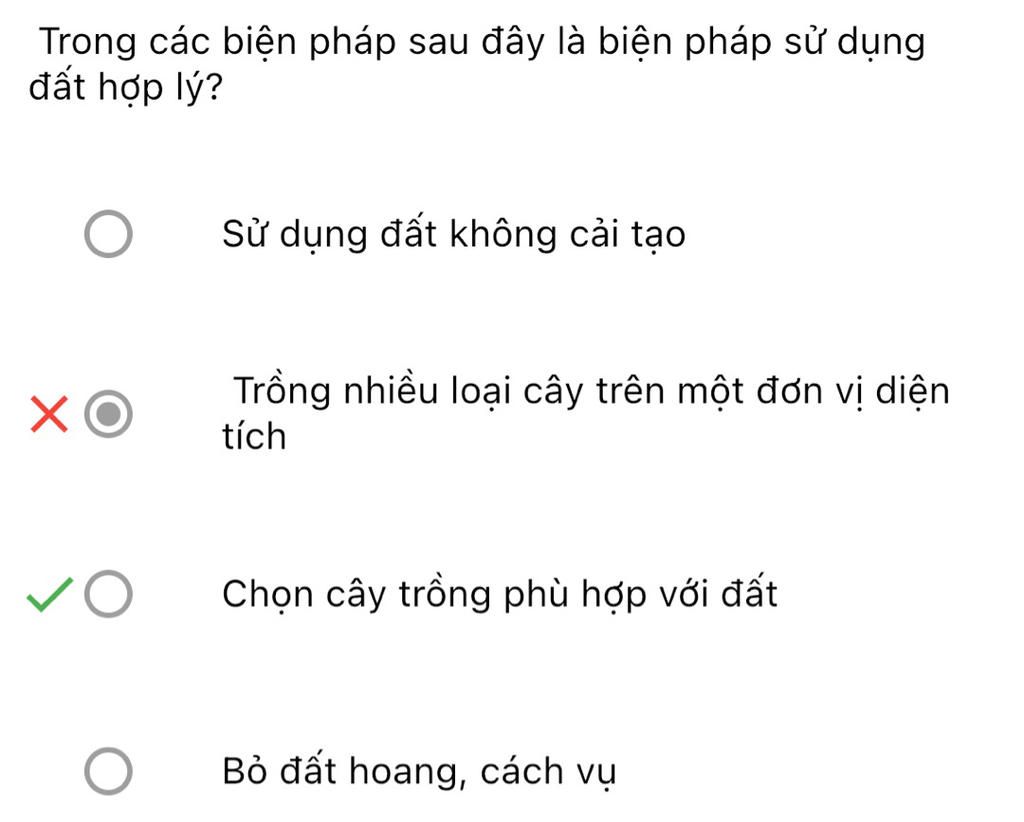This screenshot has height=822, width=1024.
Task: Click the red X incorrect-answer mark
Action: click(48, 415)
